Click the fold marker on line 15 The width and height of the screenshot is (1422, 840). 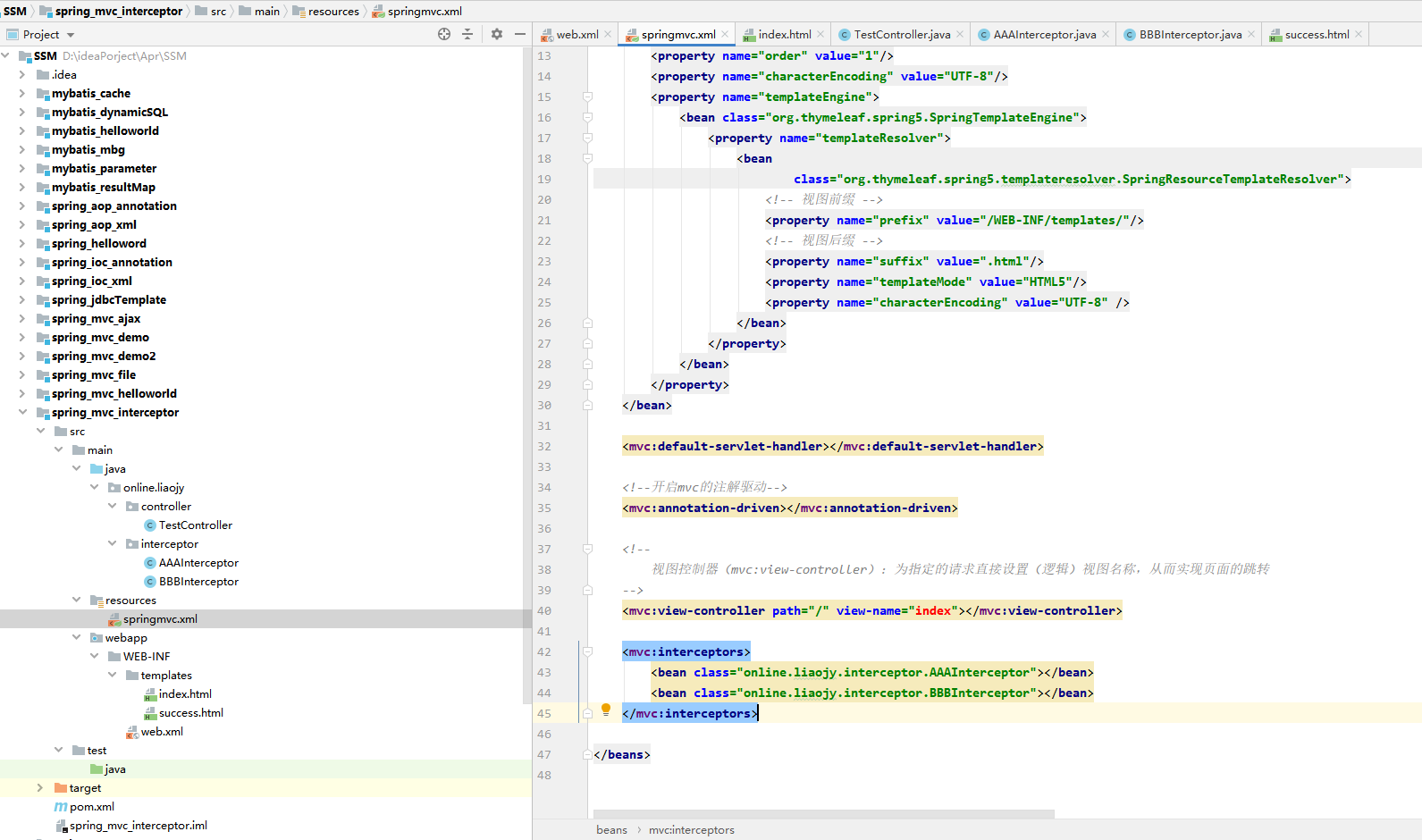587,97
